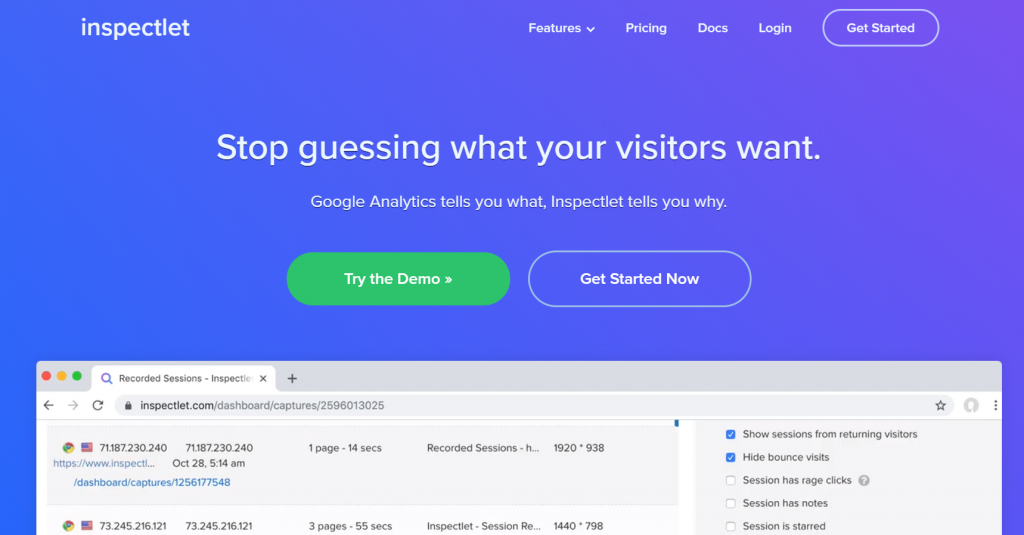1024x535 pixels.
Task: Click the '1920 * 938' resolution value
Action: click(x=579, y=448)
